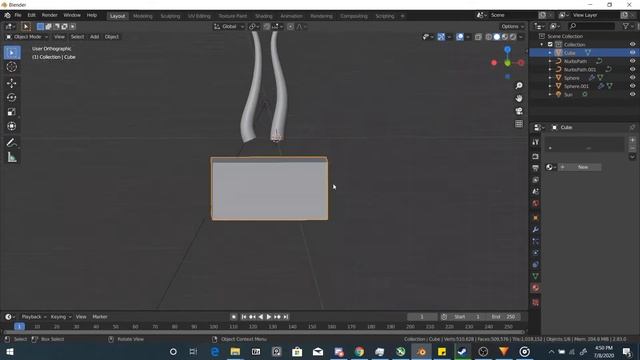
Task: Switch to the Modeling workspace tab
Action: coord(142,16)
